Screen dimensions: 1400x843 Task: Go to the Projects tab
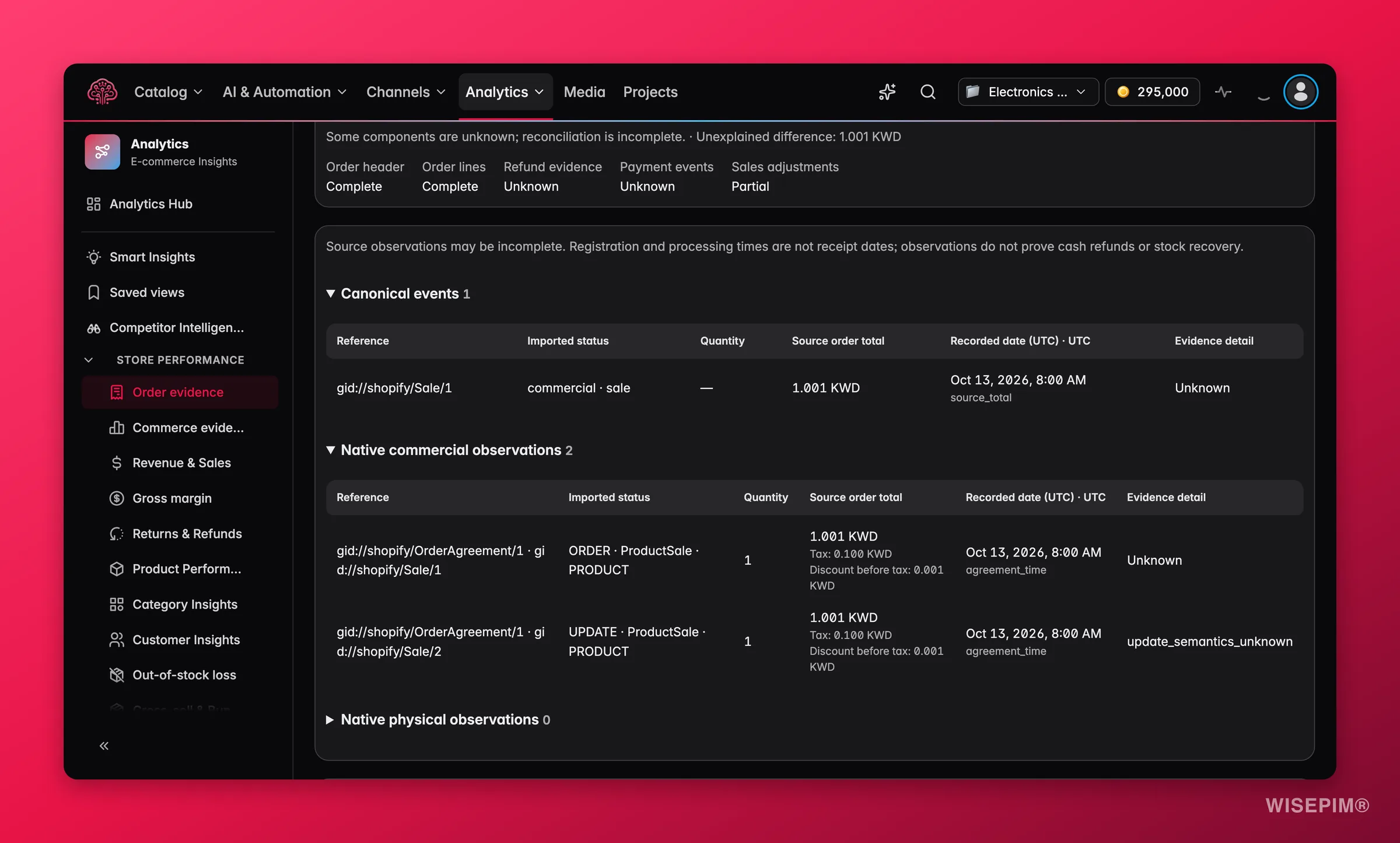[x=650, y=92]
